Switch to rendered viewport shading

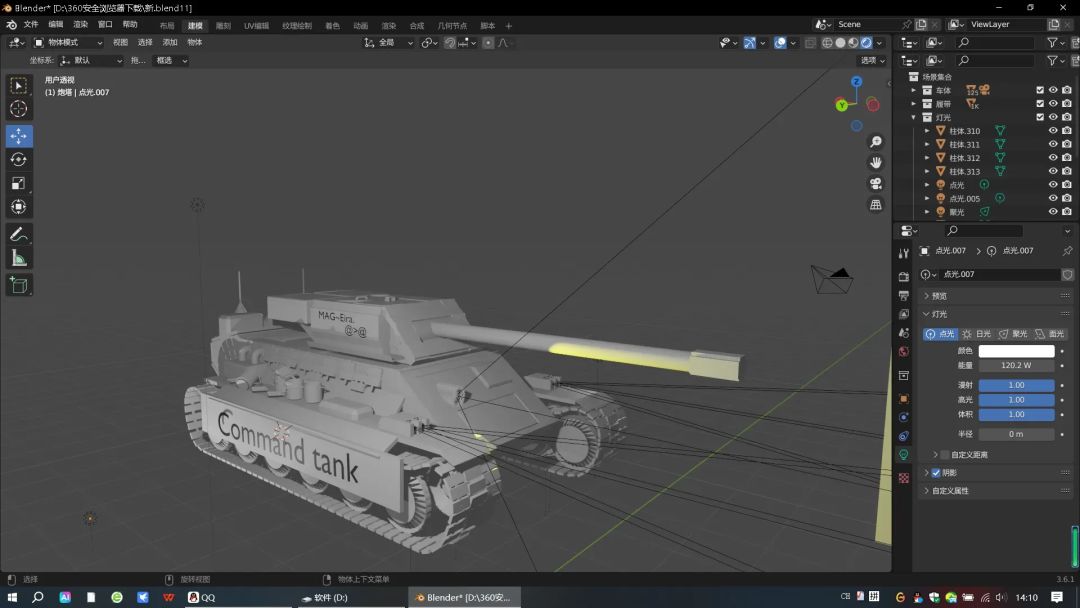coord(866,43)
